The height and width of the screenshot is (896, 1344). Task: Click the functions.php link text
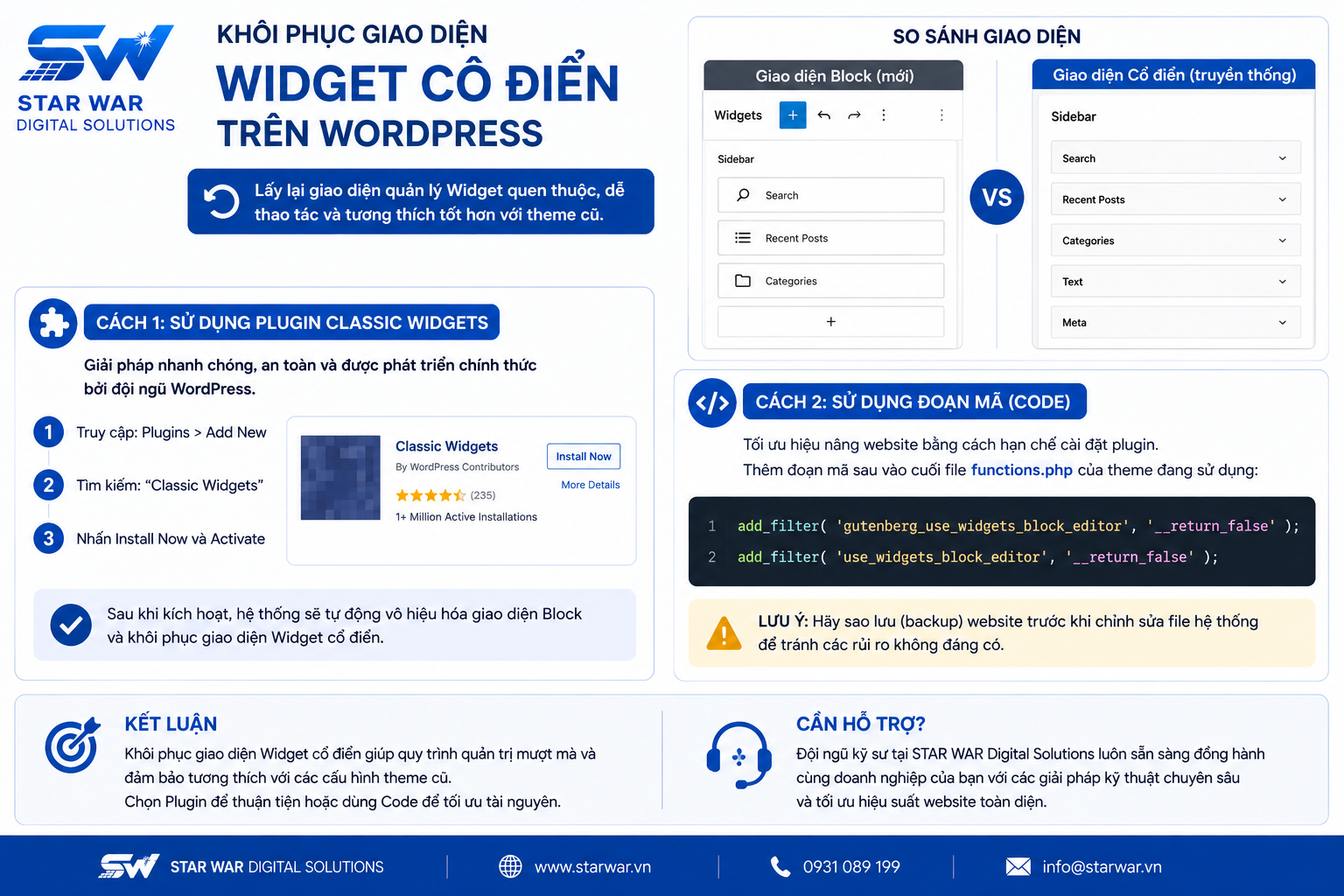(x=1021, y=470)
